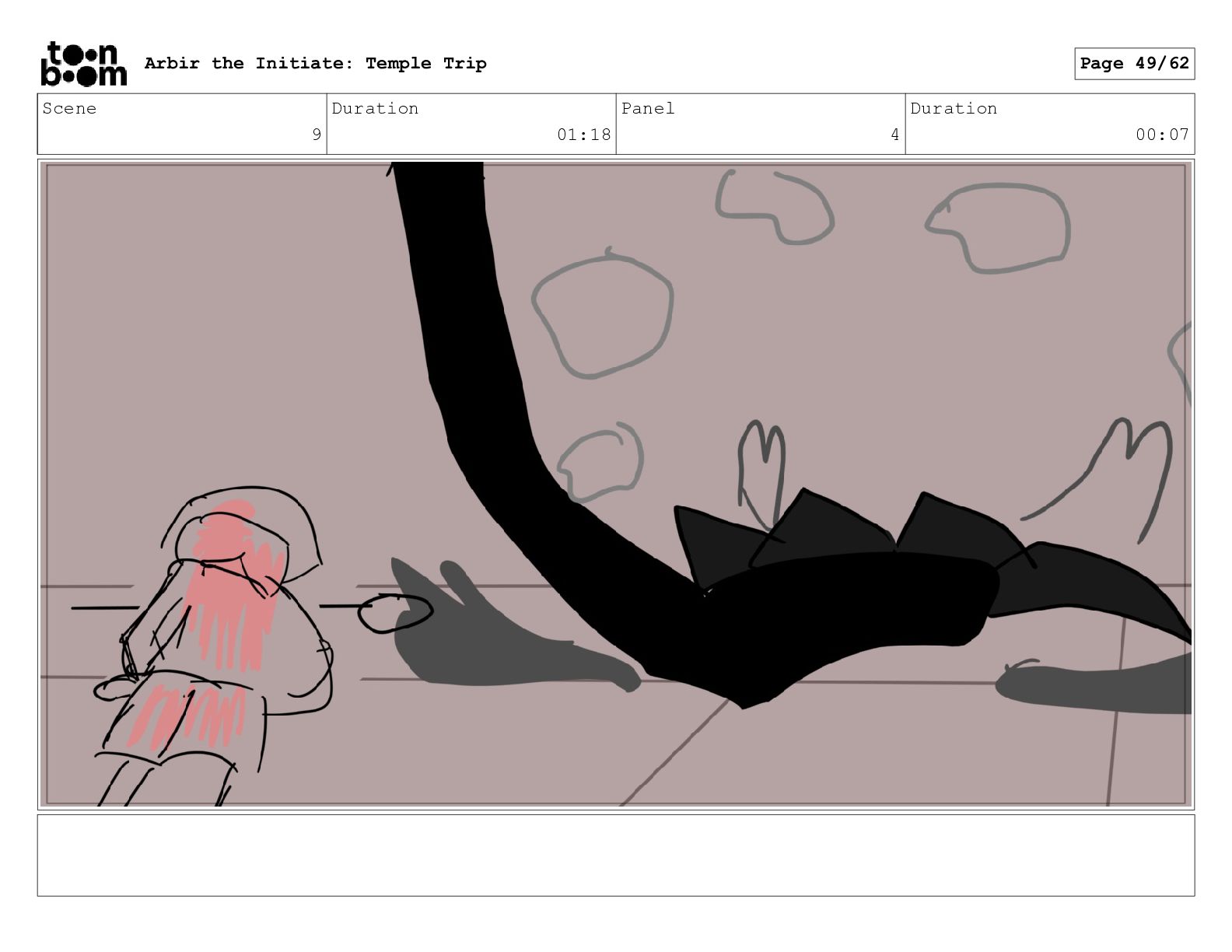The height and width of the screenshot is (952, 1232).
Task: Select the scene duration value '01:18'
Action: tap(583, 135)
